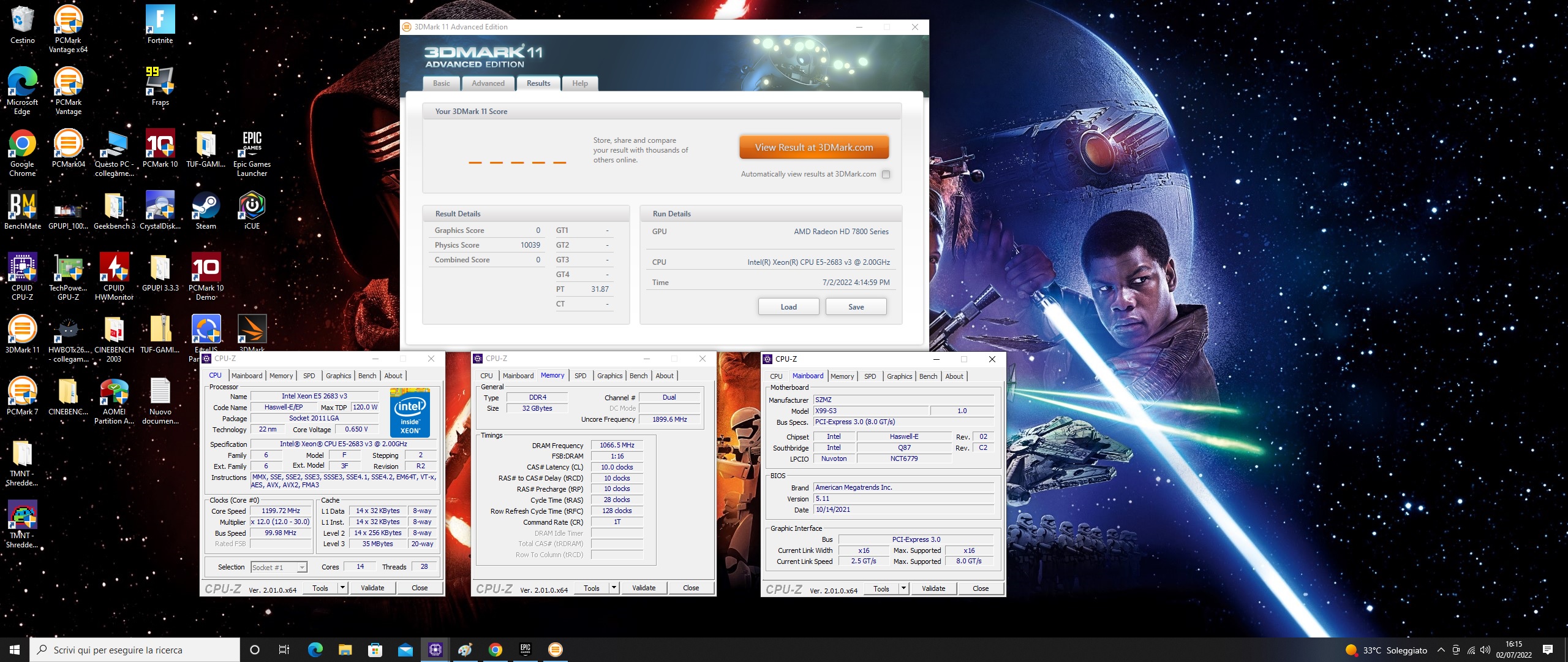Open Nuovo documento text file icon
Image resolution: width=1568 pixels, height=662 pixels.
click(x=160, y=400)
